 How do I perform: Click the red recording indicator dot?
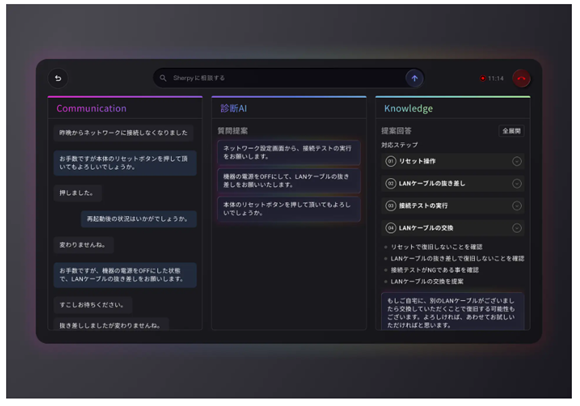[x=482, y=78]
